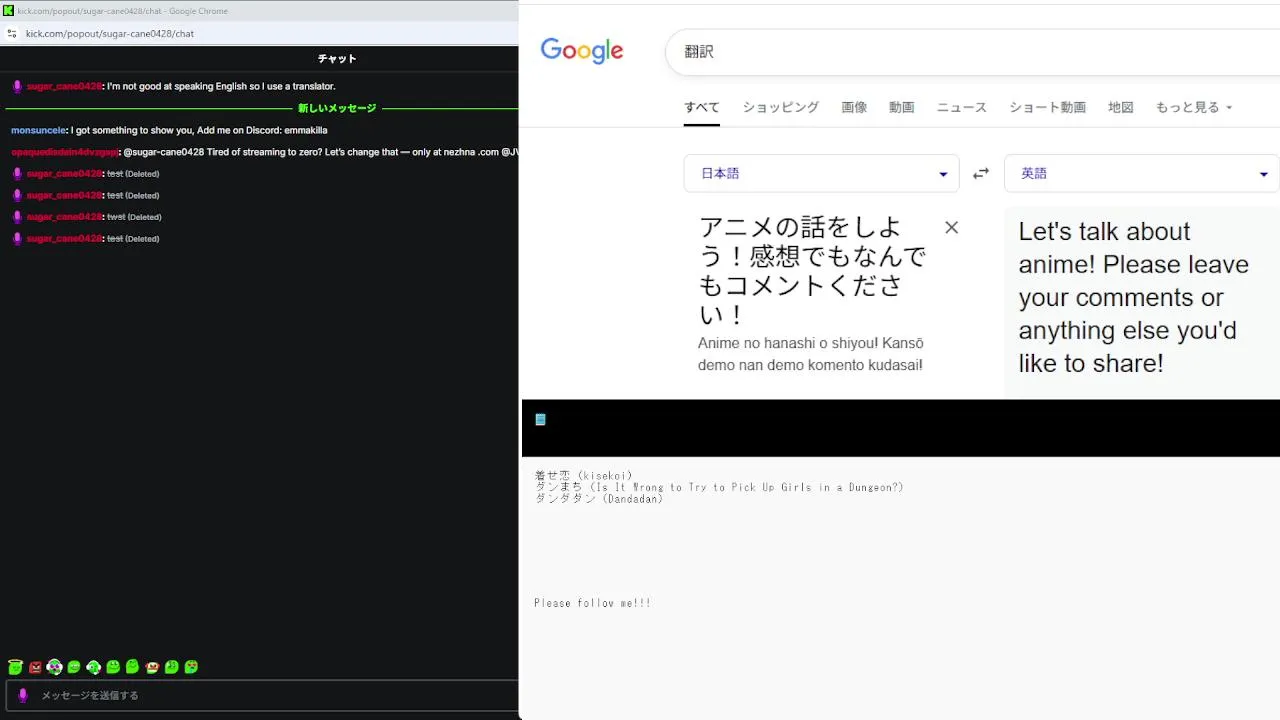Open the 英語 target language dropdown
This screenshot has width=1280, height=720.
[x=1141, y=173]
